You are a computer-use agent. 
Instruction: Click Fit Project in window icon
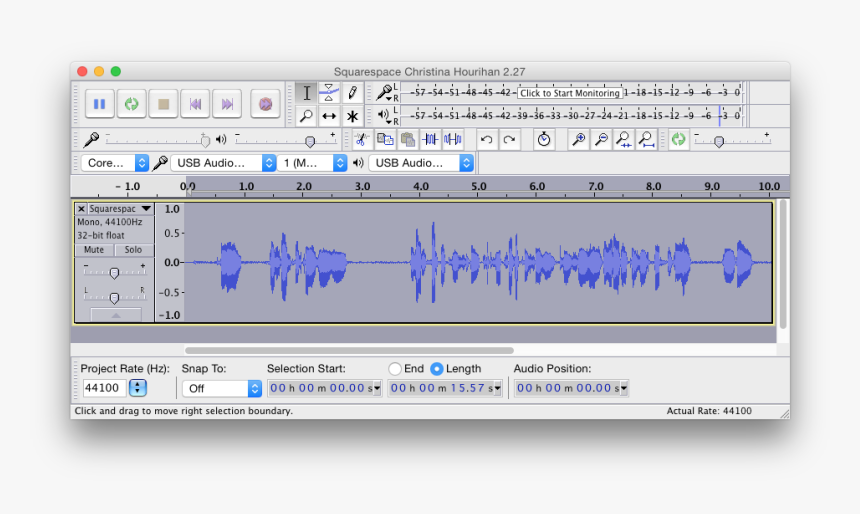coord(647,139)
